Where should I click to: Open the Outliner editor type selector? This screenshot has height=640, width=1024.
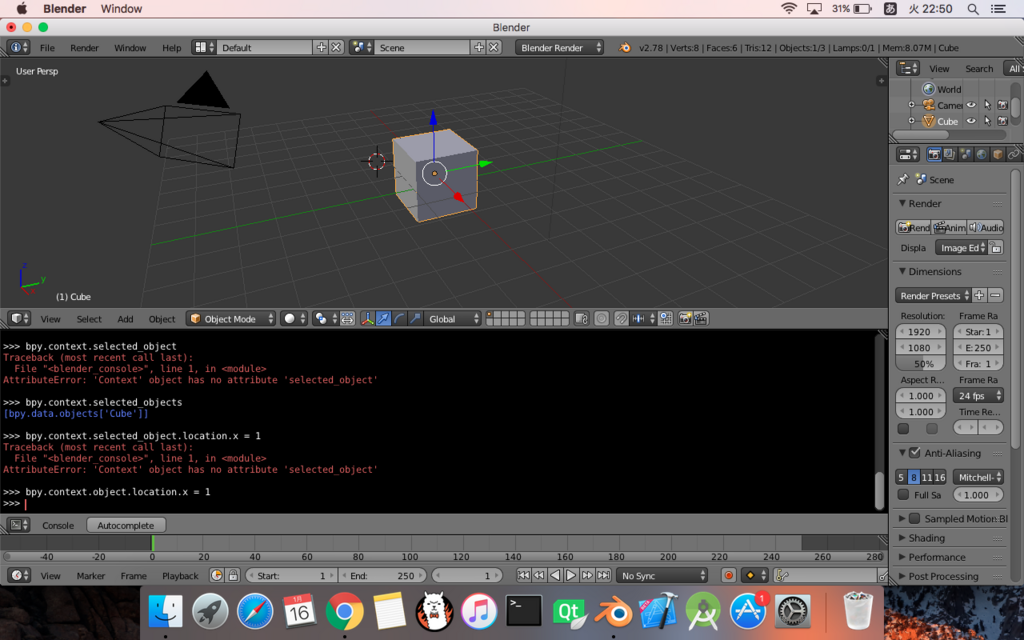point(908,69)
